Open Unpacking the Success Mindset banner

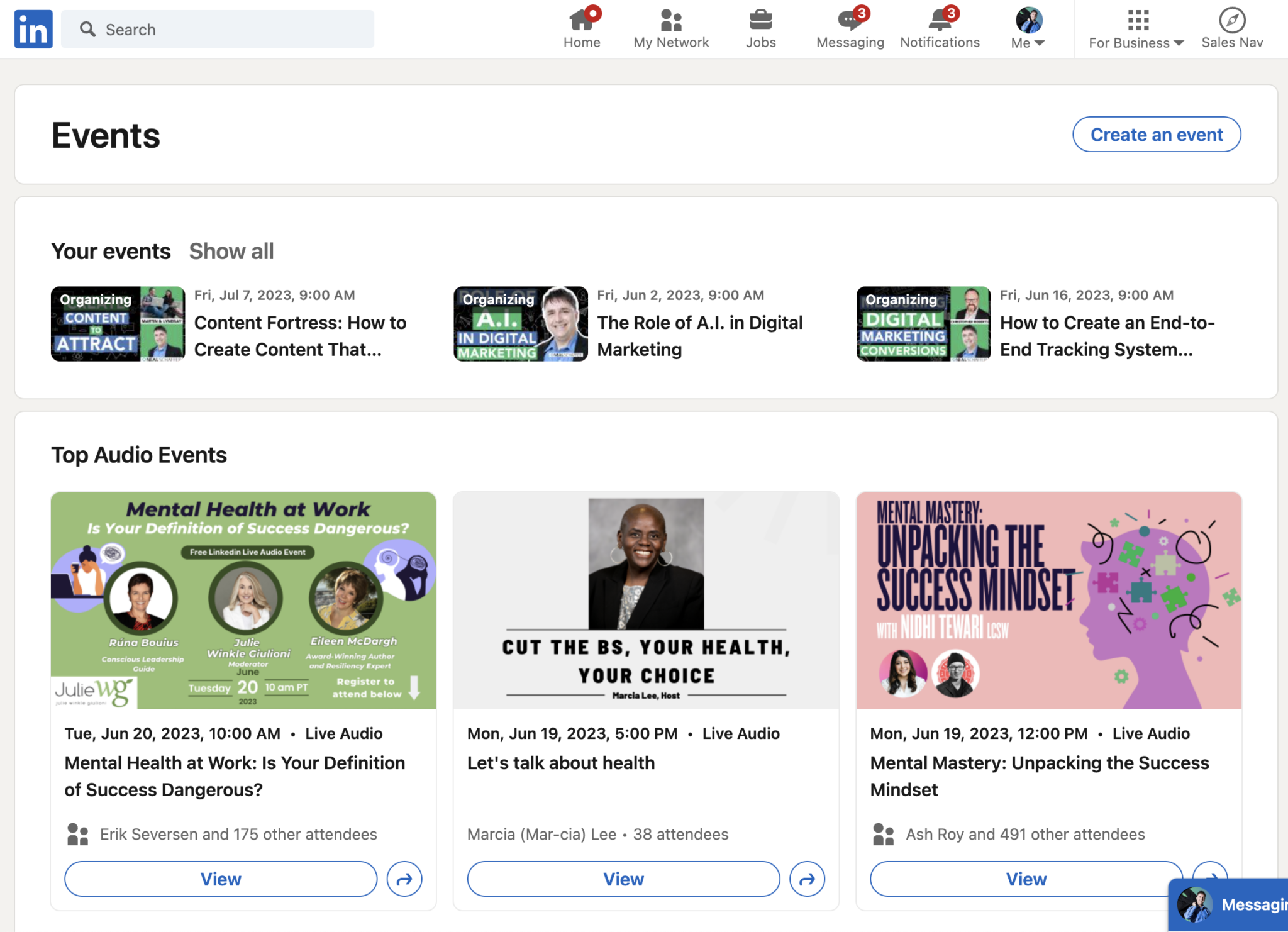click(x=1049, y=601)
